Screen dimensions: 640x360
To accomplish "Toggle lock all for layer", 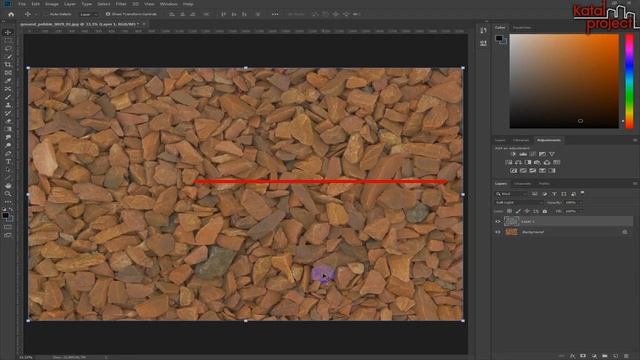I will pyautogui.click(x=544, y=211).
